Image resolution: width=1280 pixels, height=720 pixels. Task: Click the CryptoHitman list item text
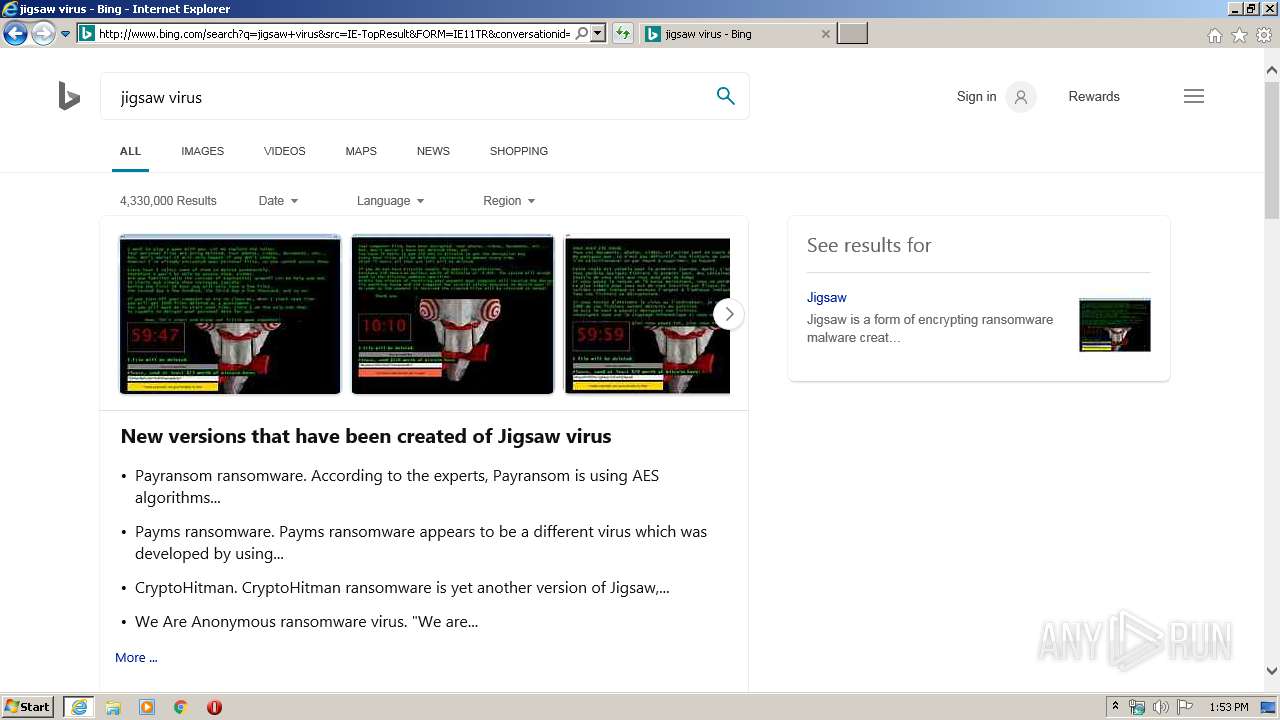pyautogui.click(x=402, y=587)
